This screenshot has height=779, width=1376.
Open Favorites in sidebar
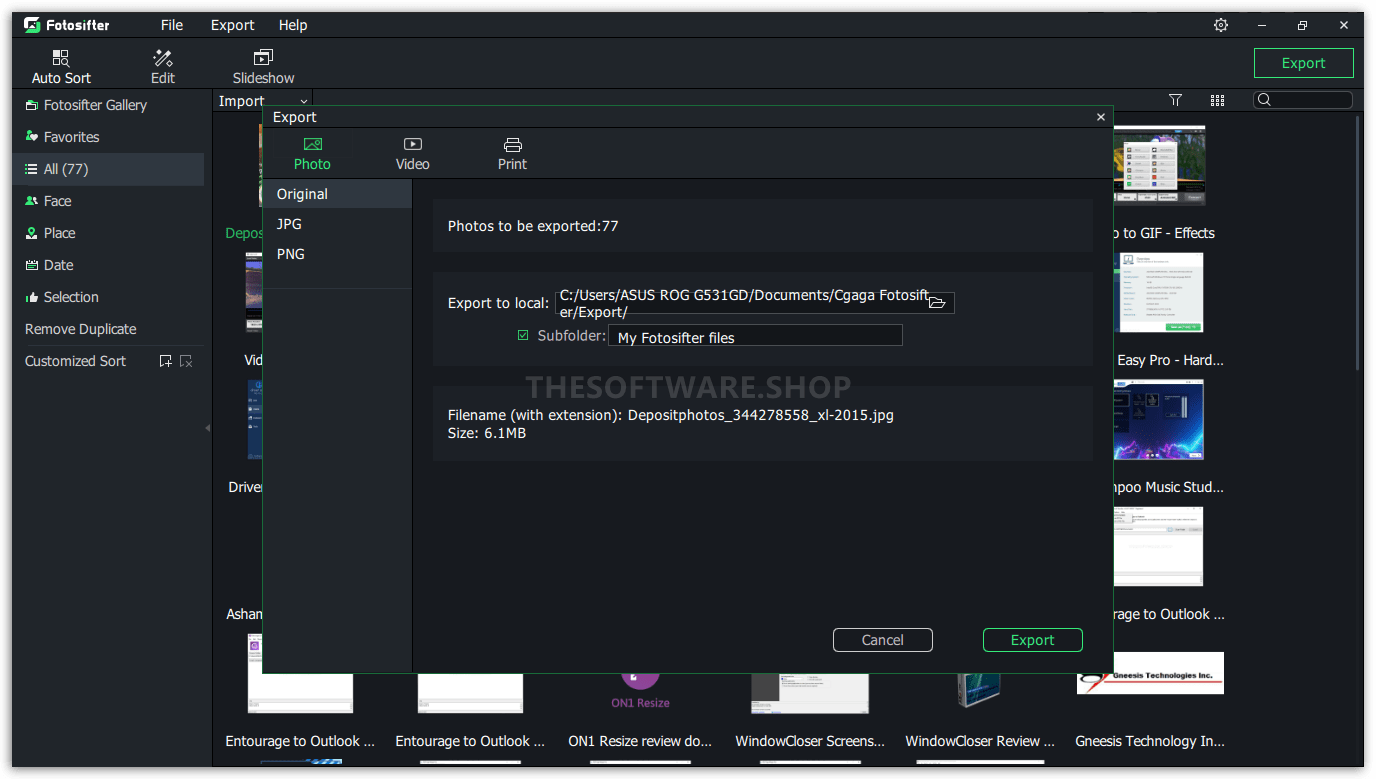pyautogui.click(x=108, y=137)
